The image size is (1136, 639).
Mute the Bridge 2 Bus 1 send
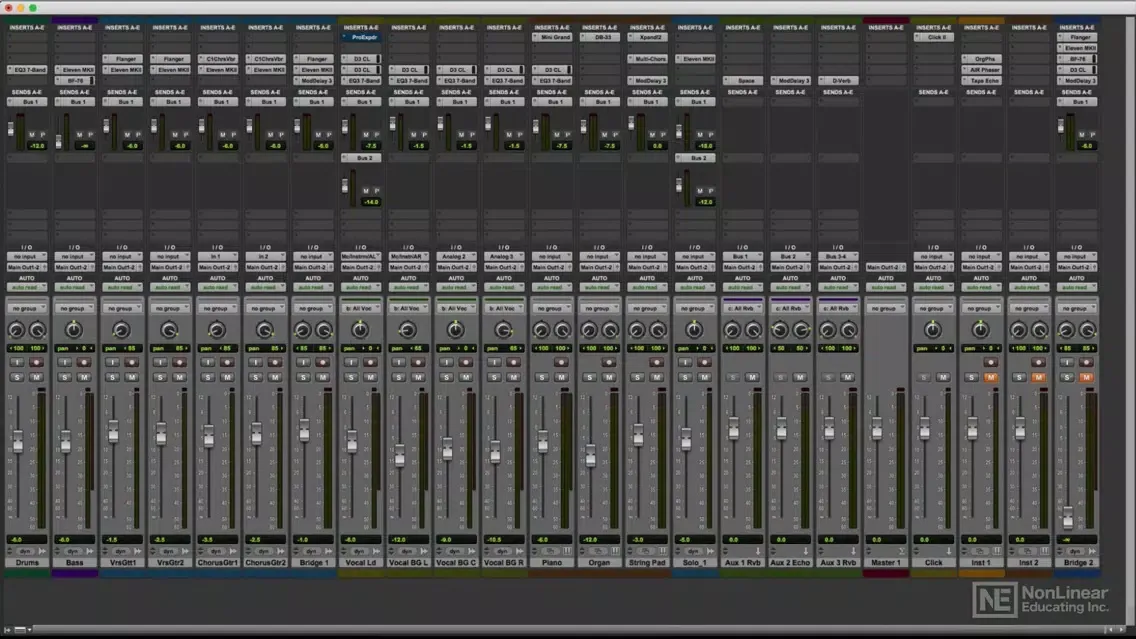(1082, 135)
